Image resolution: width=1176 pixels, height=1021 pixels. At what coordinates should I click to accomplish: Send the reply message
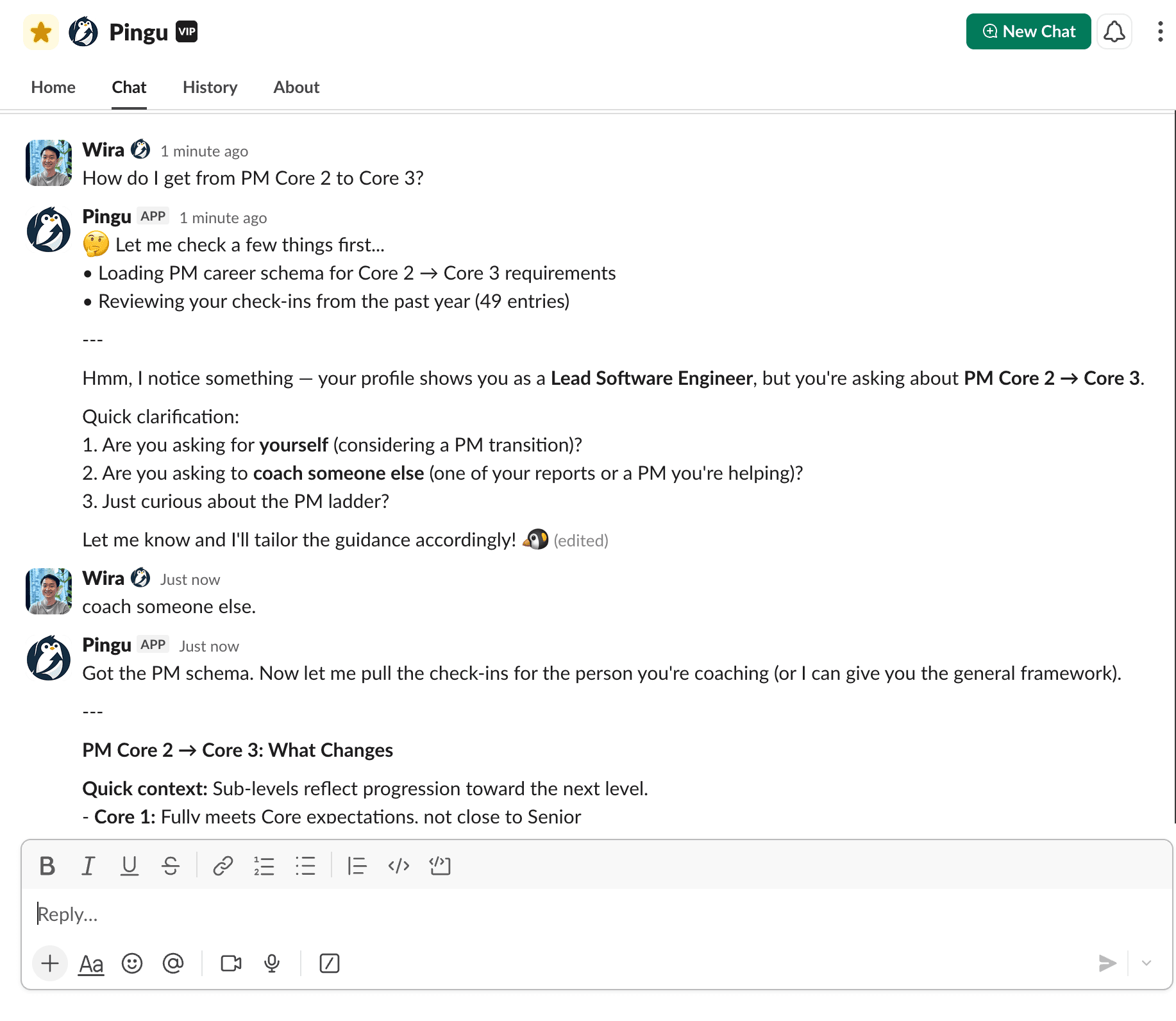click(1107, 963)
